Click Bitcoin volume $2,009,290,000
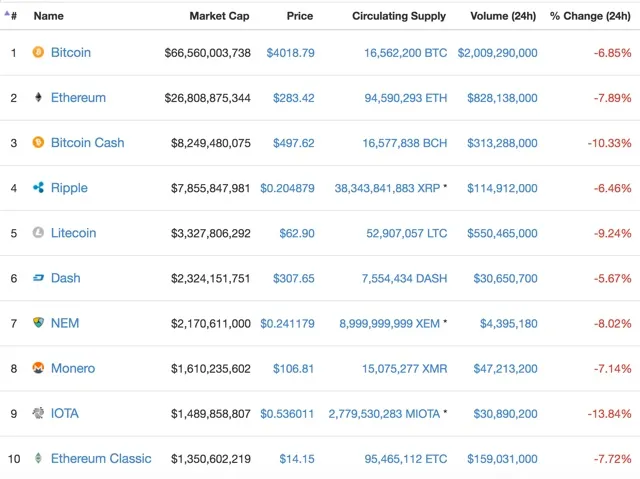This screenshot has width=640, height=479. (497, 53)
